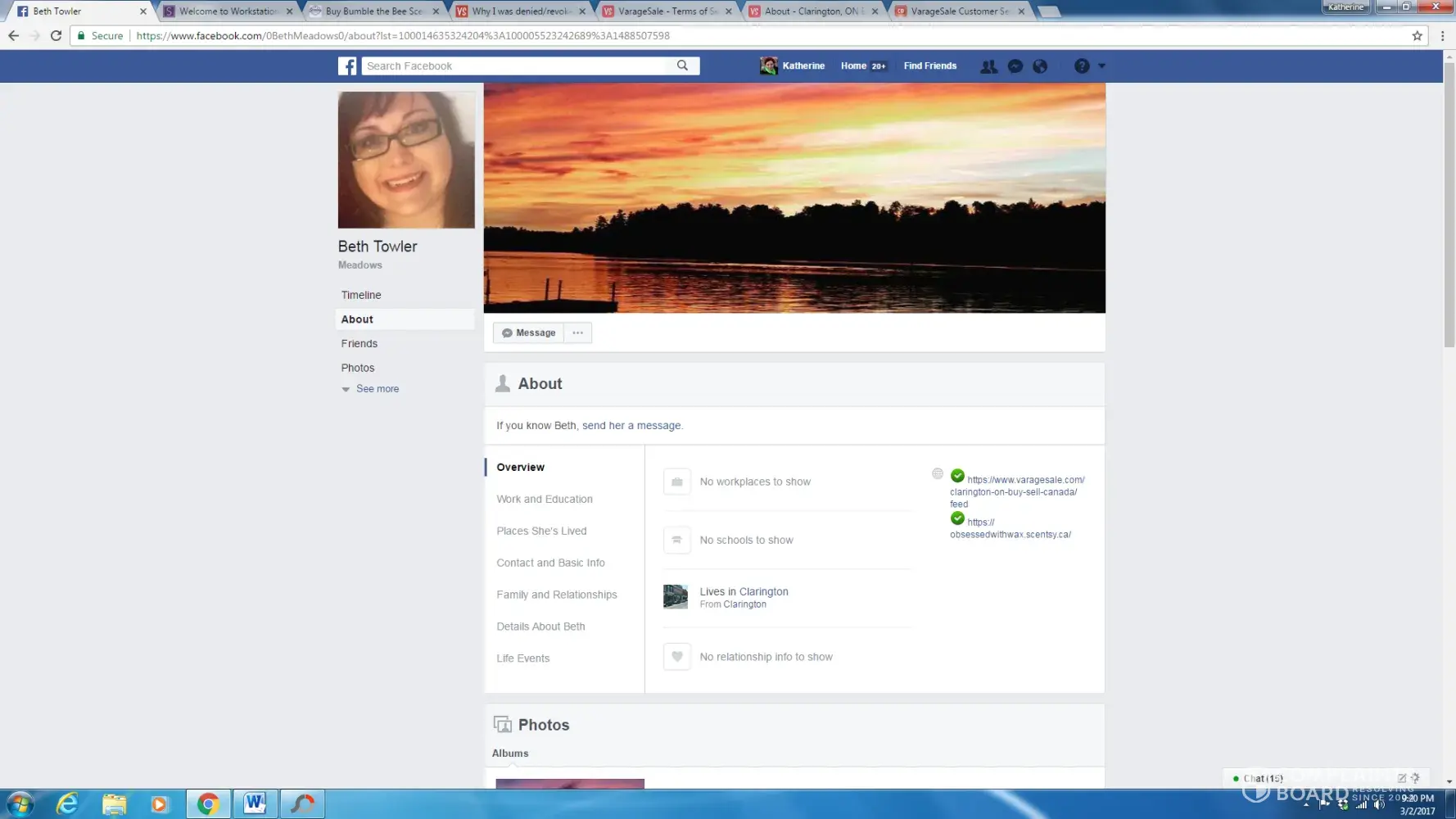Click the search magnifier icon
Image resolution: width=1456 pixels, height=819 pixels.
pyautogui.click(x=682, y=66)
